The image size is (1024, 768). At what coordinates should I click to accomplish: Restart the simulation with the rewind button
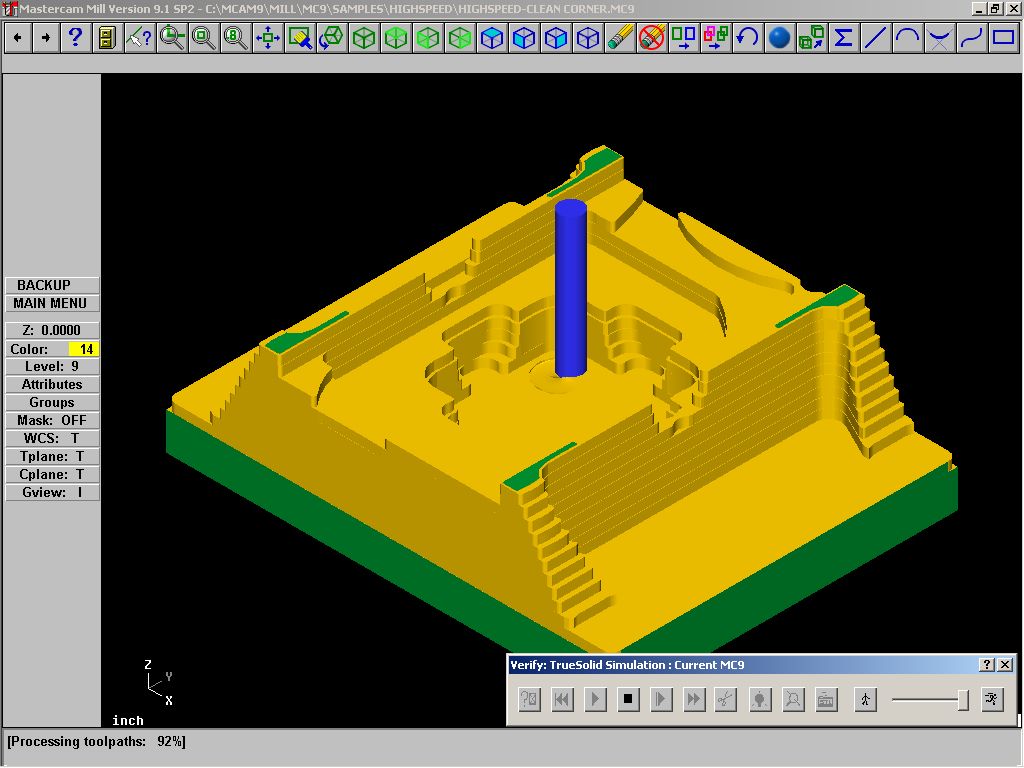[x=562, y=699]
